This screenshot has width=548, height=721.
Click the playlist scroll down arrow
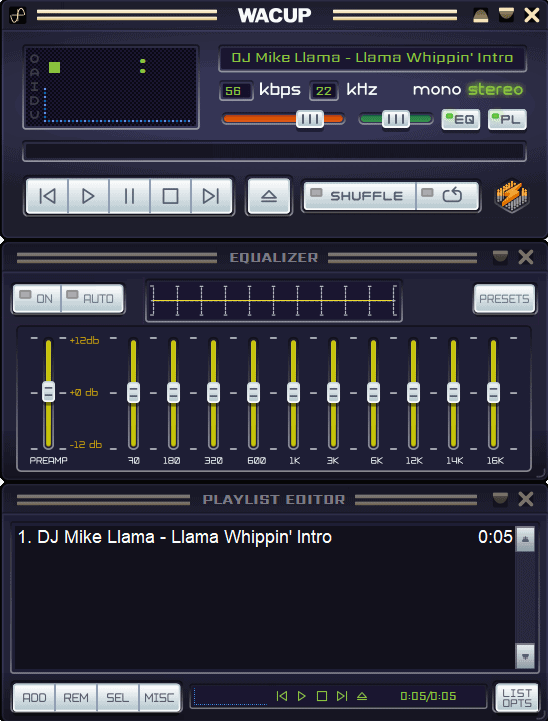525,656
